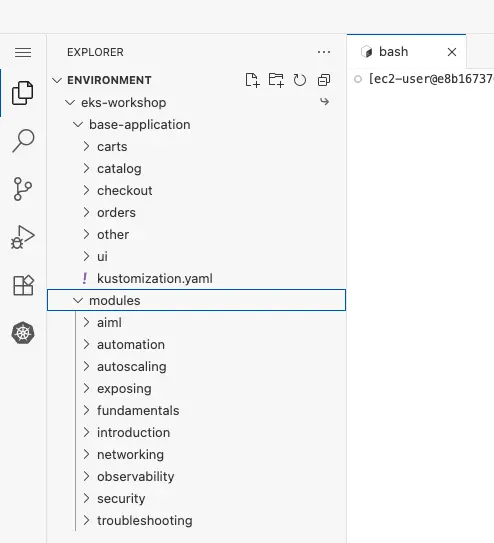Click the symlink arrow beside eks-workshop
The height and width of the screenshot is (543, 494).
pos(324,102)
